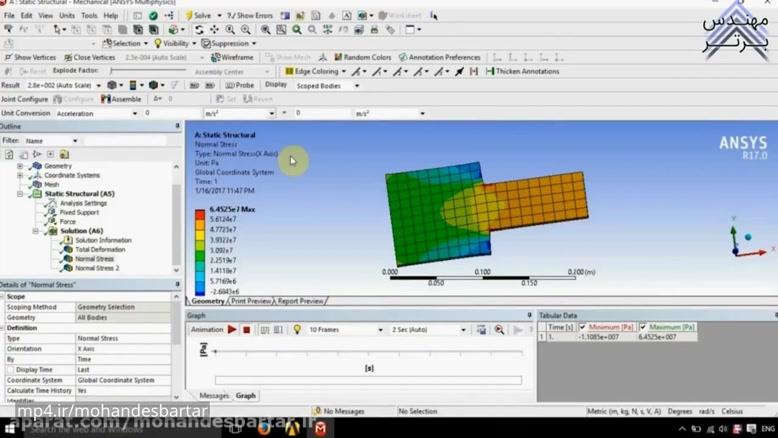Click the animation lightbulb icon
Screen dimensions: 778x438
click(x=297, y=329)
